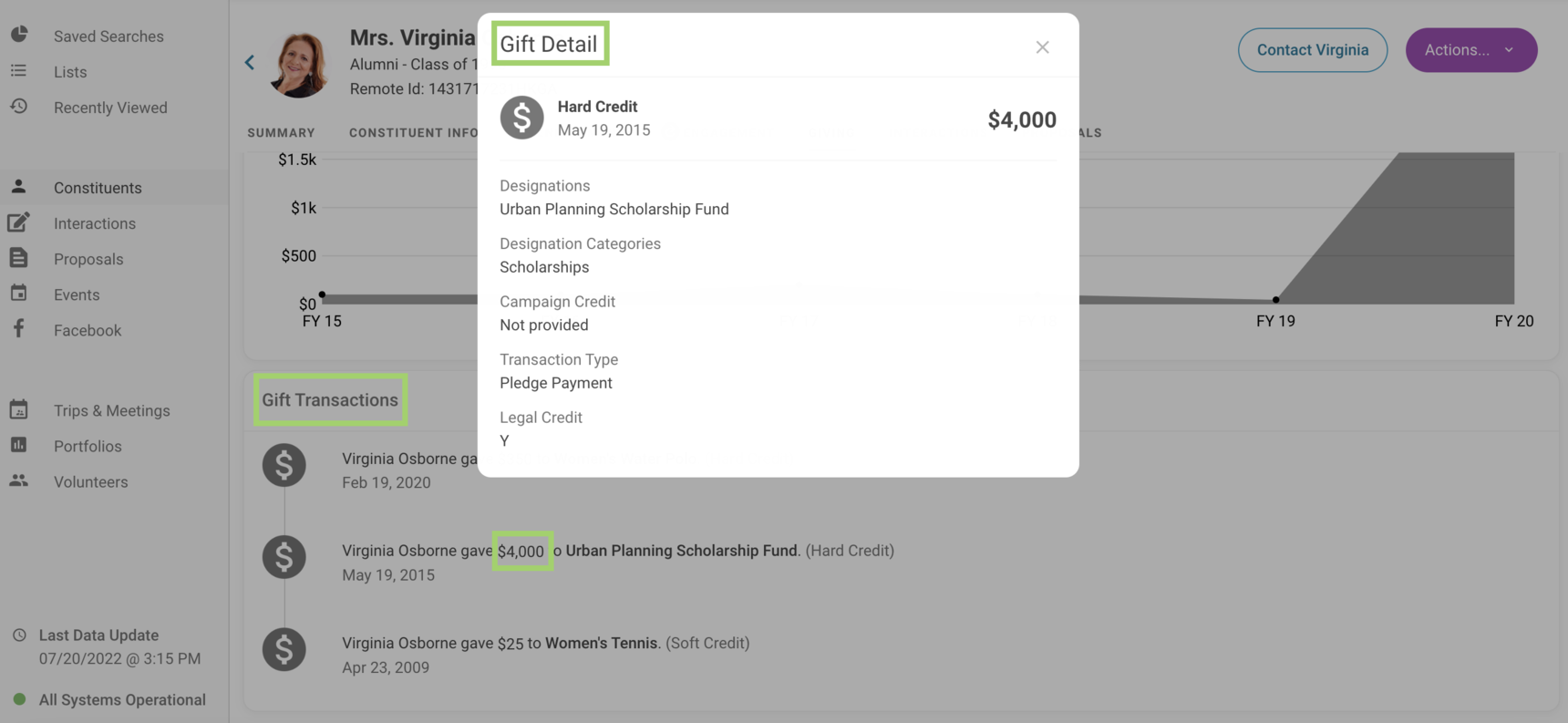Open the Actions dropdown menu

click(1470, 50)
